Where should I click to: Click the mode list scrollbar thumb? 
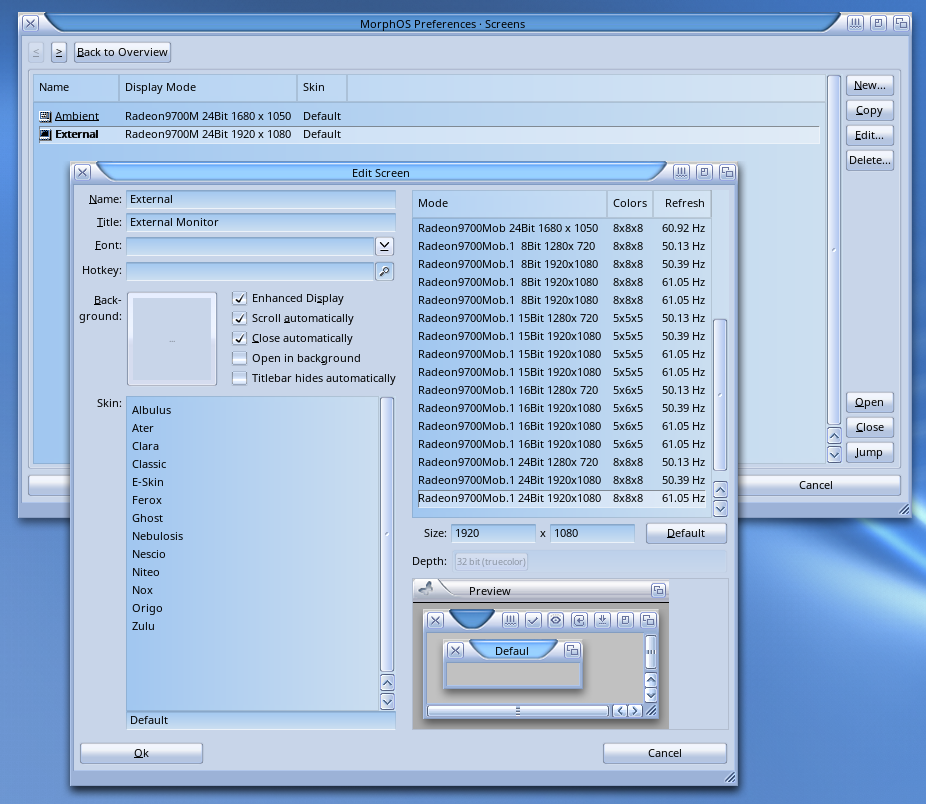coord(720,395)
